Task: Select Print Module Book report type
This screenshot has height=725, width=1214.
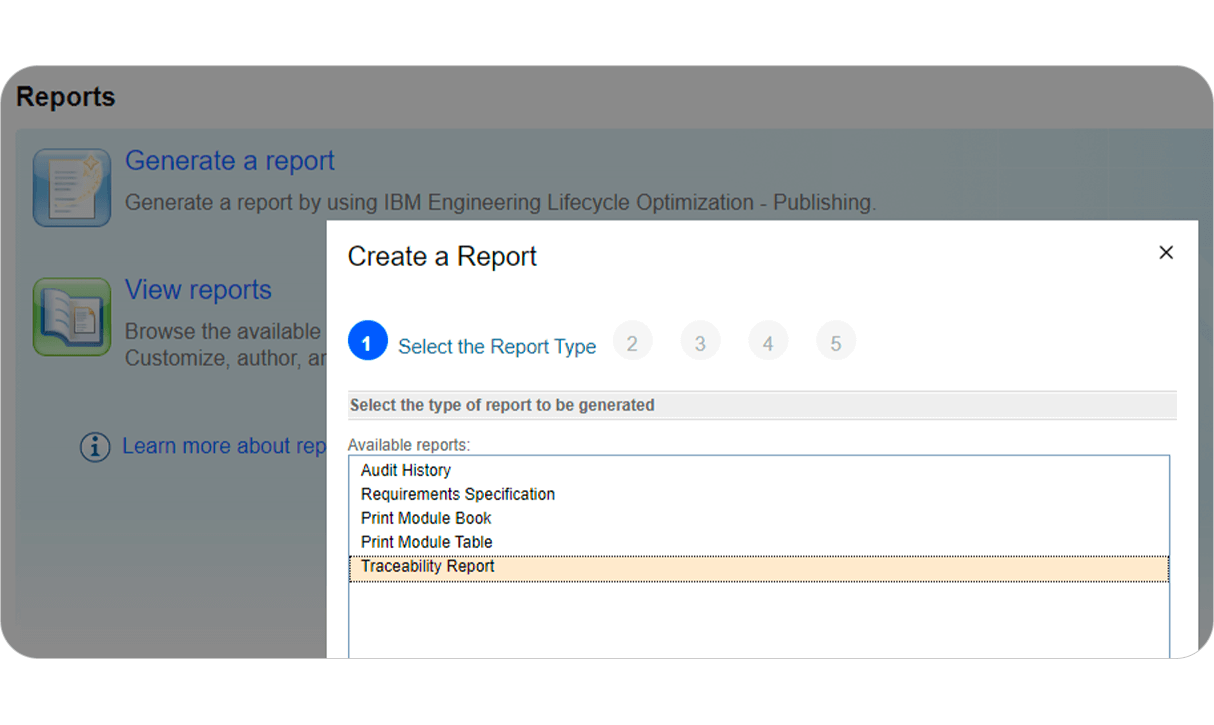Action: pyautogui.click(x=425, y=518)
